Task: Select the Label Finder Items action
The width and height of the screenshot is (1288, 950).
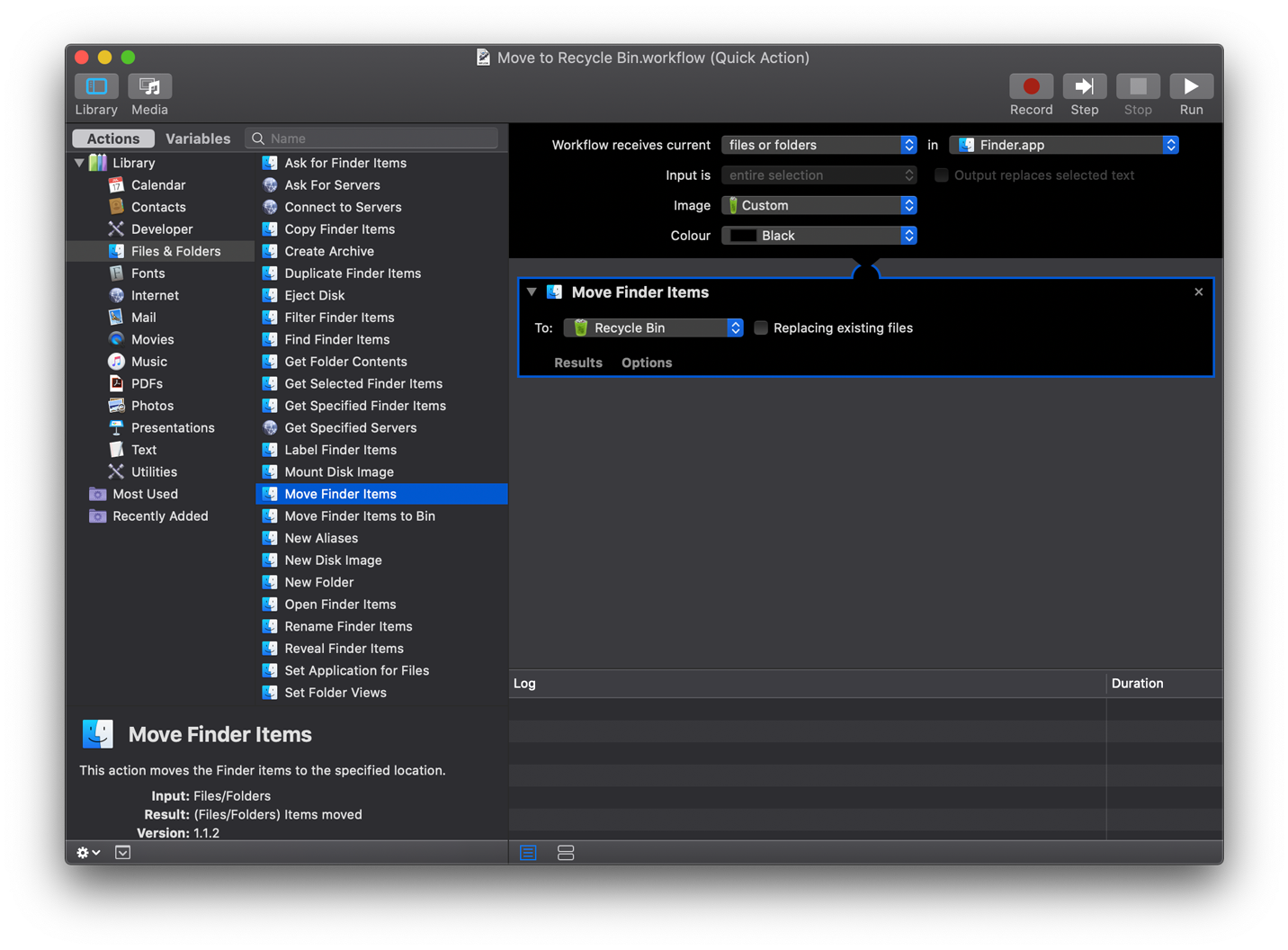Action: coord(382,449)
